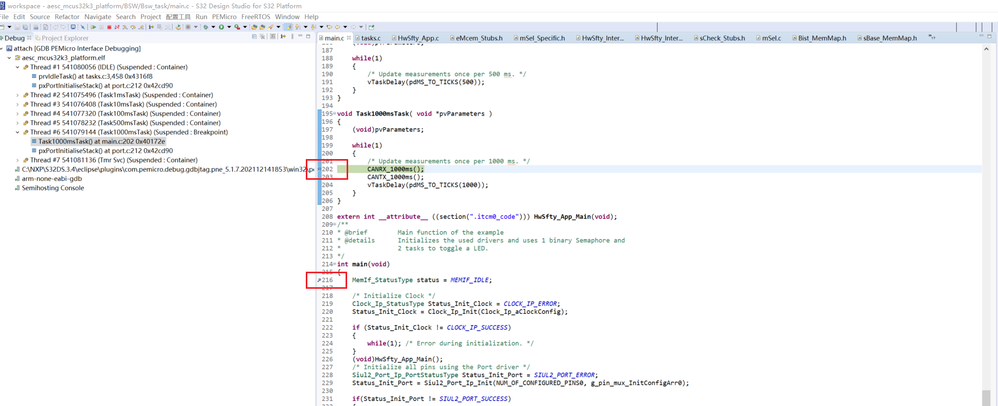
Task: Maximize the Debug view panel
Action: (x=308, y=38)
